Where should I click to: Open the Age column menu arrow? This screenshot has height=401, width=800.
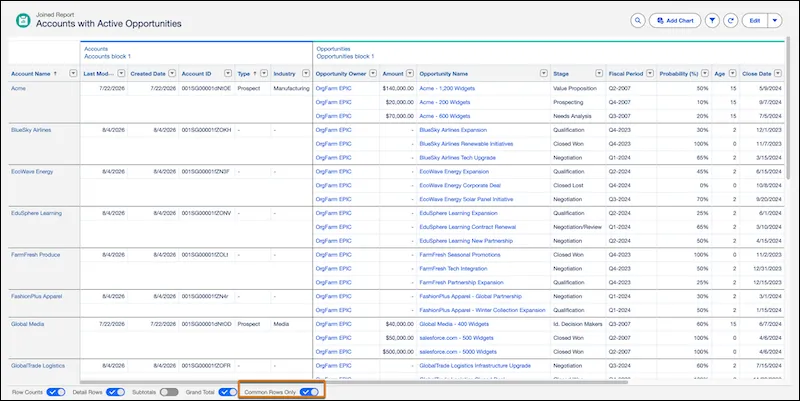(732, 73)
